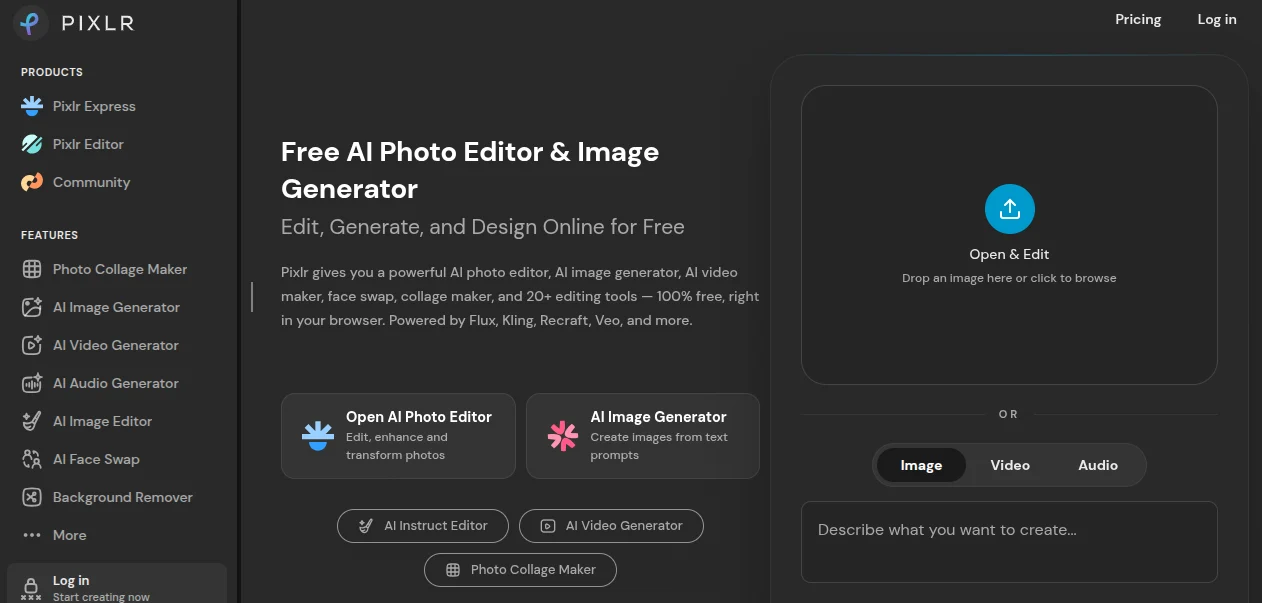Click the Background Remover icon

pyautogui.click(x=32, y=497)
